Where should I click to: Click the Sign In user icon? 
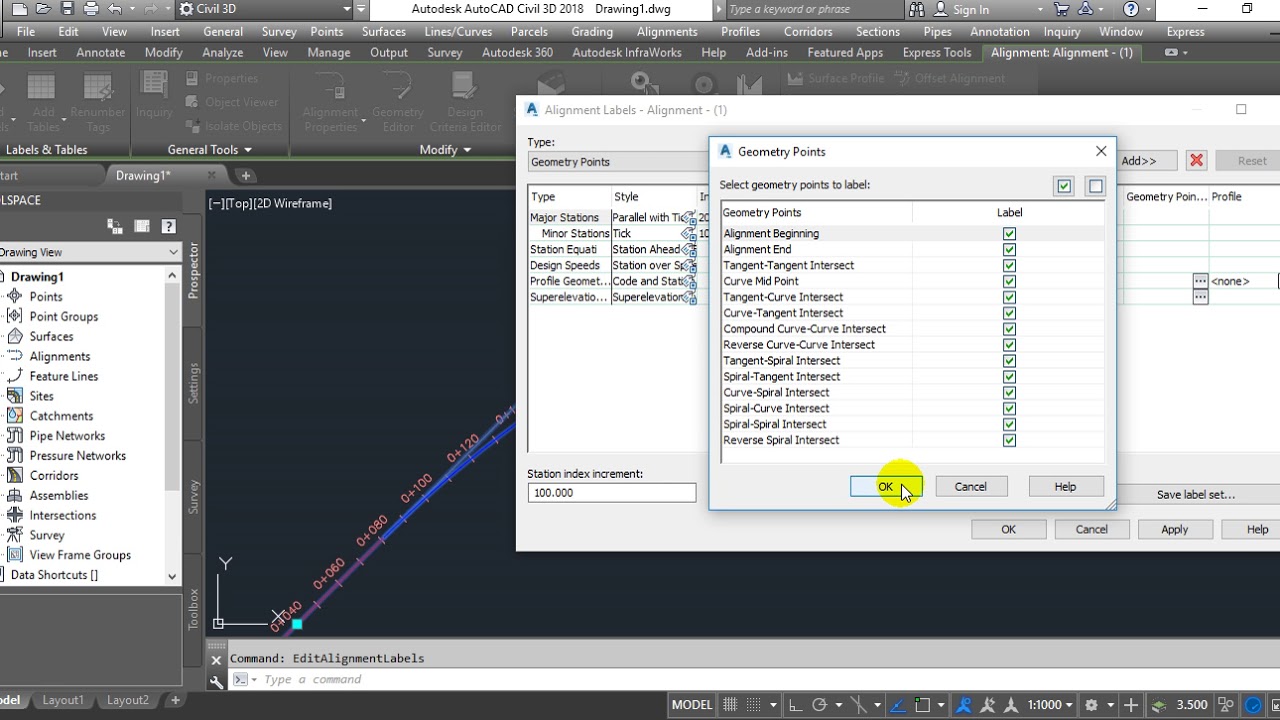pos(942,9)
